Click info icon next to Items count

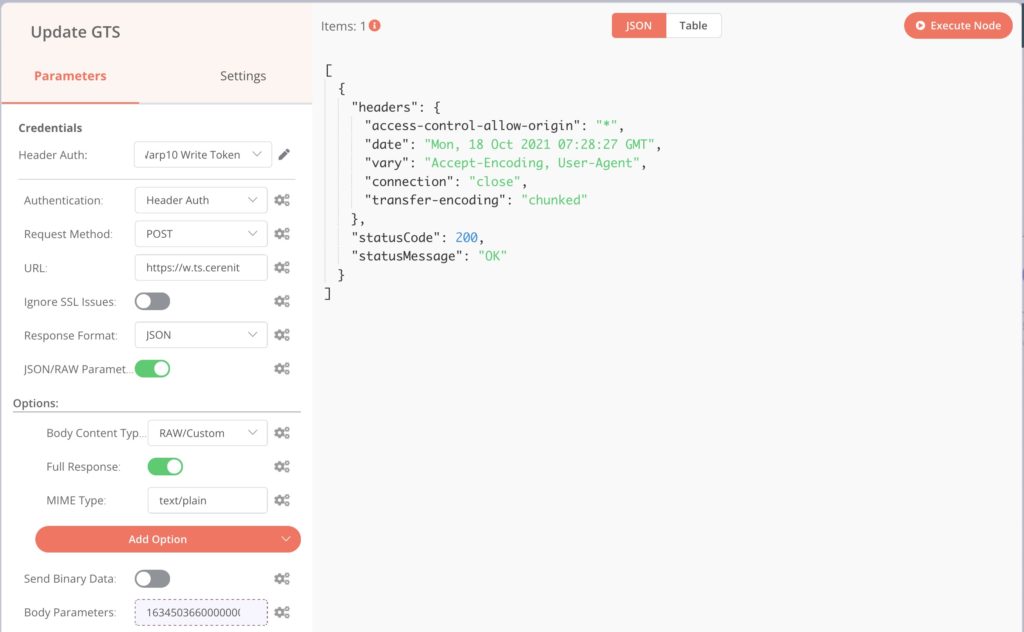375,26
